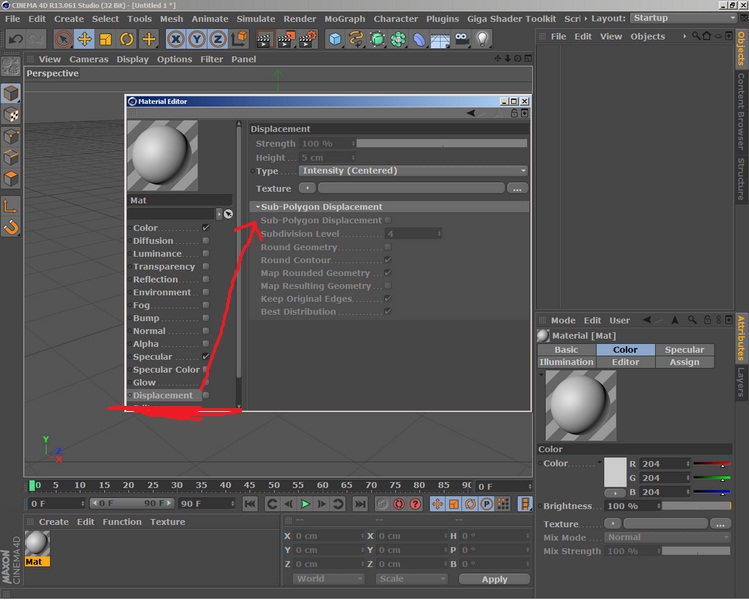Viewport: 749px width, 600px height.
Task: Click the Apply button
Action: [x=494, y=579]
